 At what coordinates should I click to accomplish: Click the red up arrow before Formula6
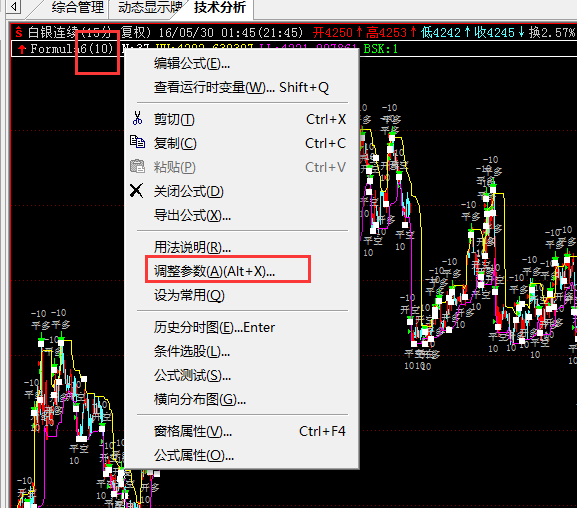[22, 49]
